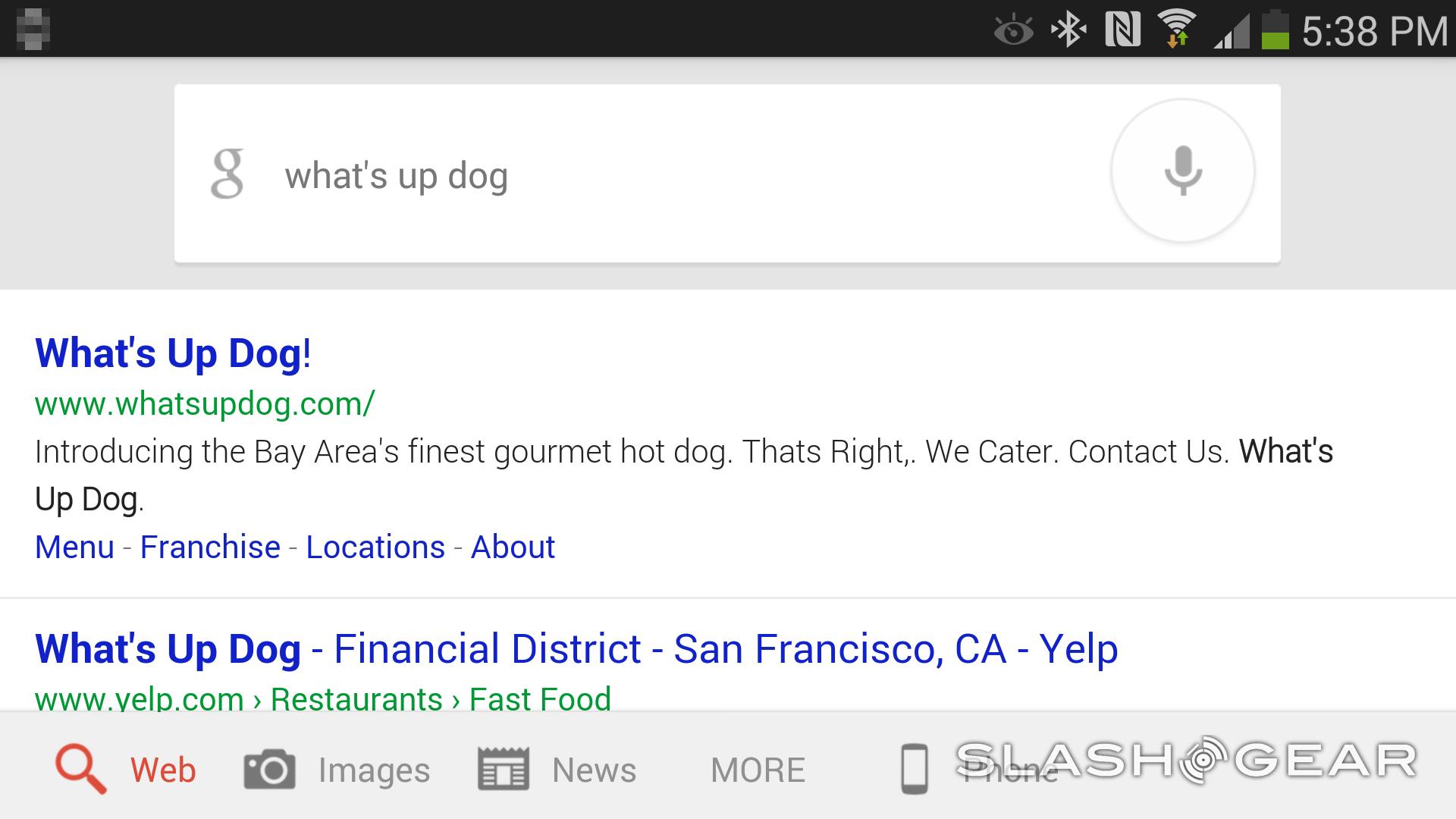Expand the MORE search options menu
The width and height of the screenshot is (1456, 819).
756,769
